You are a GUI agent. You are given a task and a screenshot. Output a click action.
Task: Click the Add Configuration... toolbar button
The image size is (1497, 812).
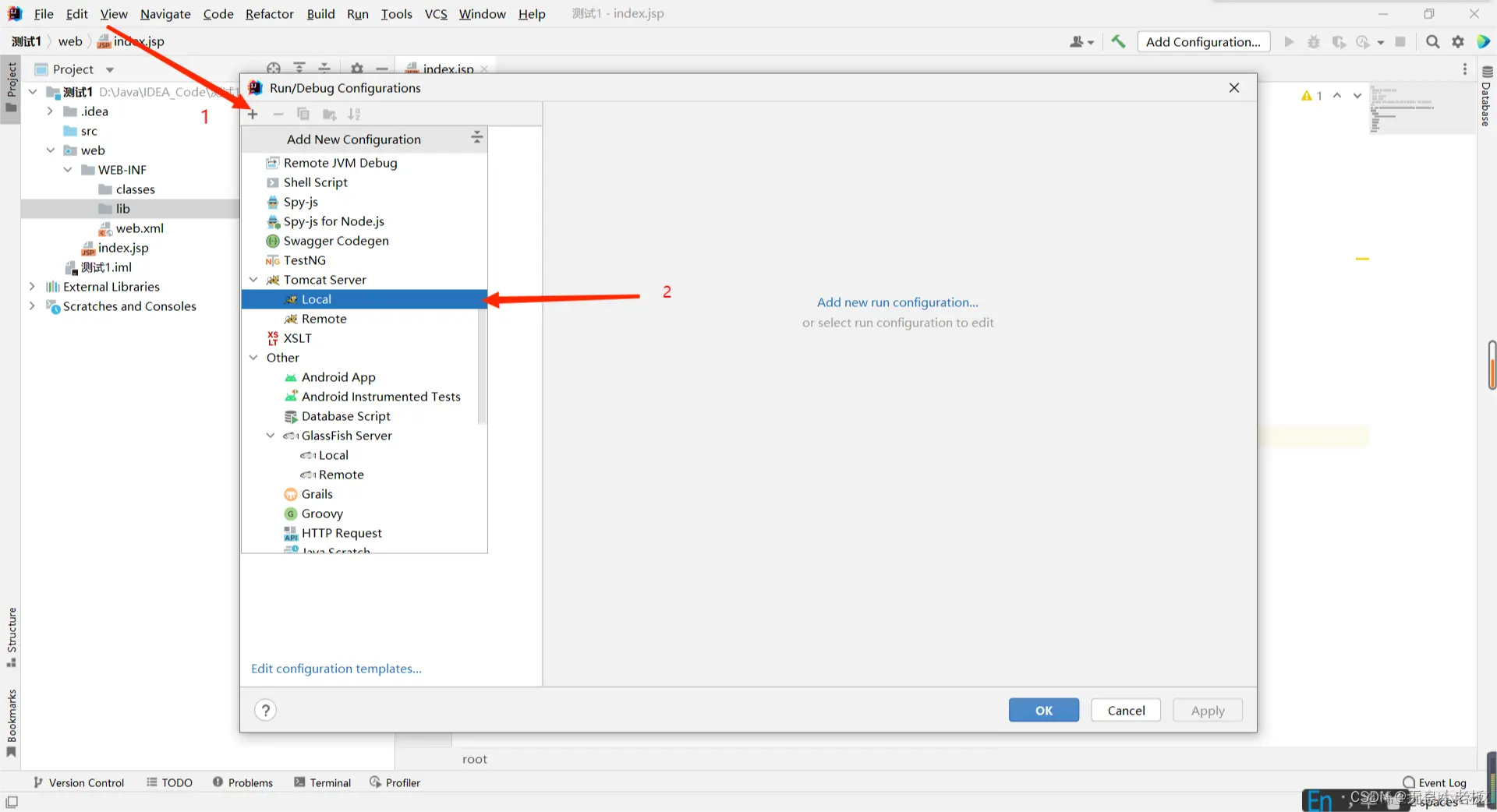pyautogui.click(x=1203, y=42)
